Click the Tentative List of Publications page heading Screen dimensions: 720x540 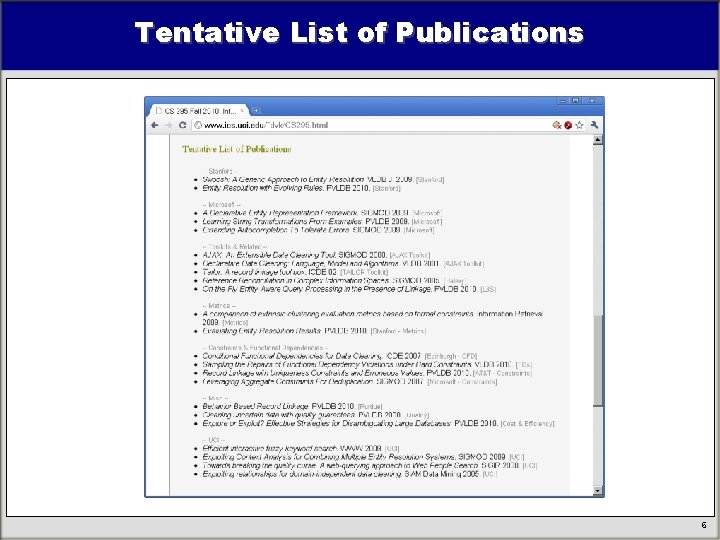click(x=236, y=149)
